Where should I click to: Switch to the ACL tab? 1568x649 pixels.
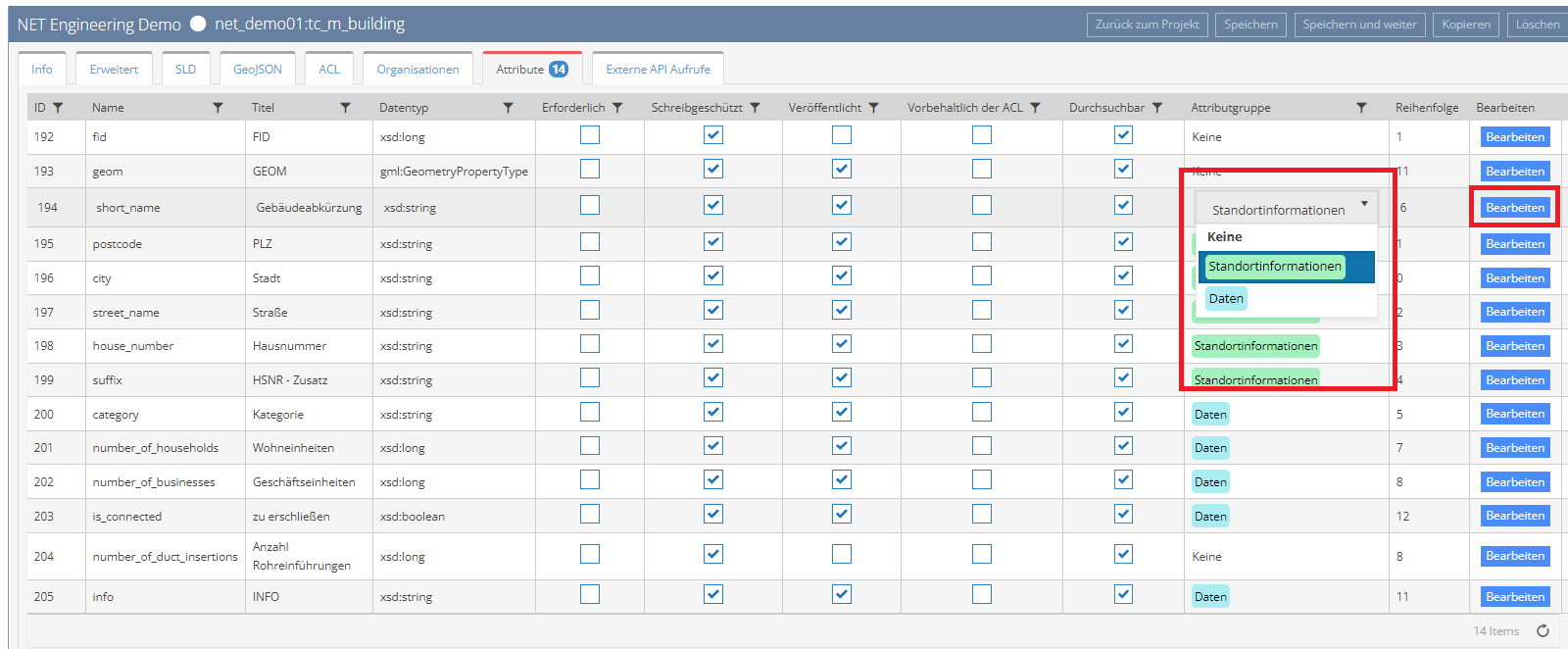329,69
